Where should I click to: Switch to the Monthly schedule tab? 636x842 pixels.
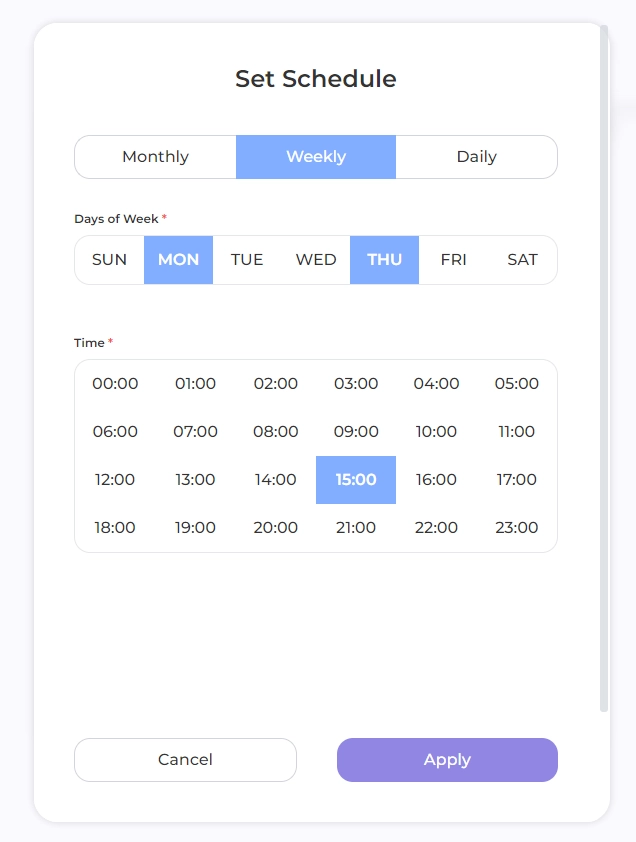[155, 157]
